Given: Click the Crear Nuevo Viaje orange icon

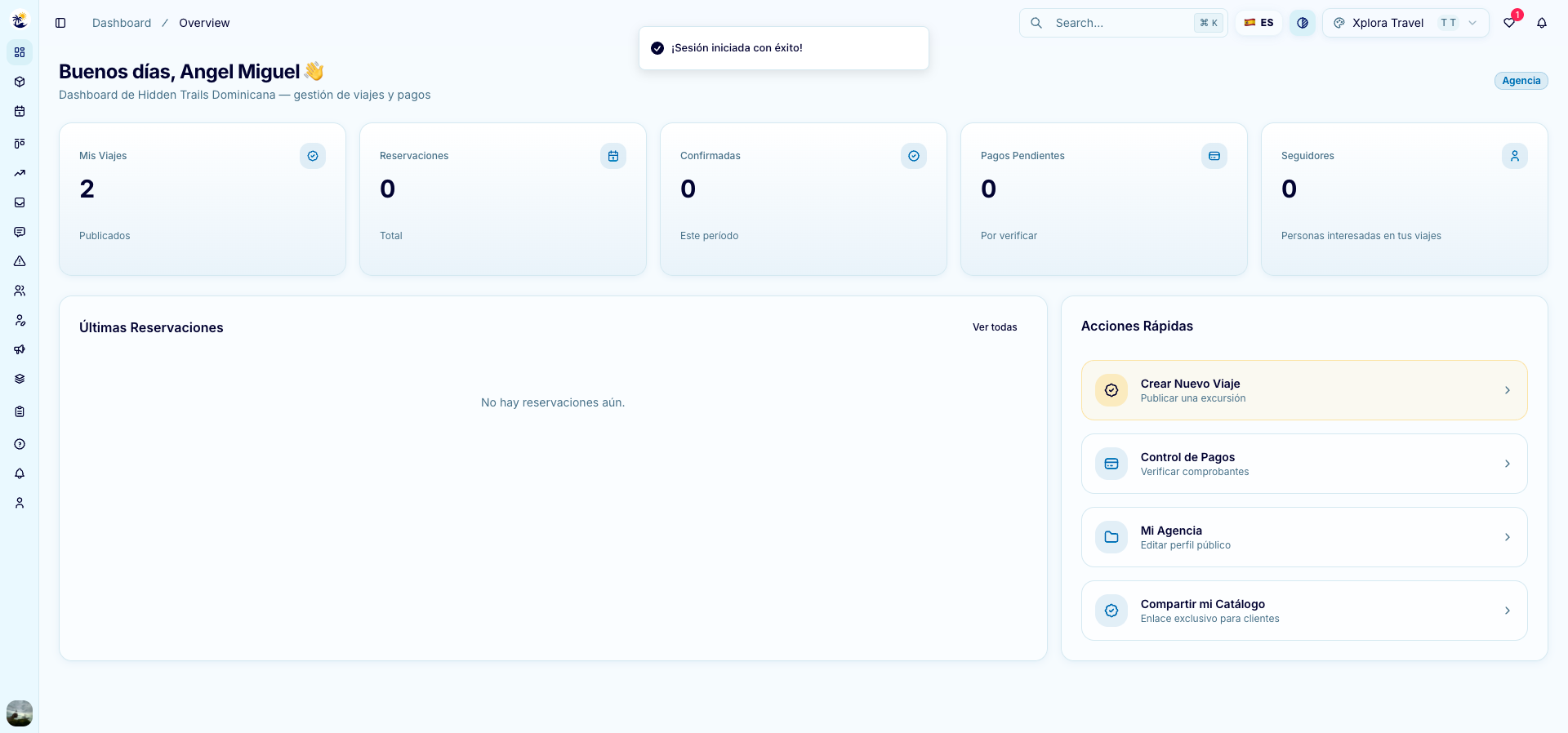Looking at the screenshot, I should coord(1111,390).
